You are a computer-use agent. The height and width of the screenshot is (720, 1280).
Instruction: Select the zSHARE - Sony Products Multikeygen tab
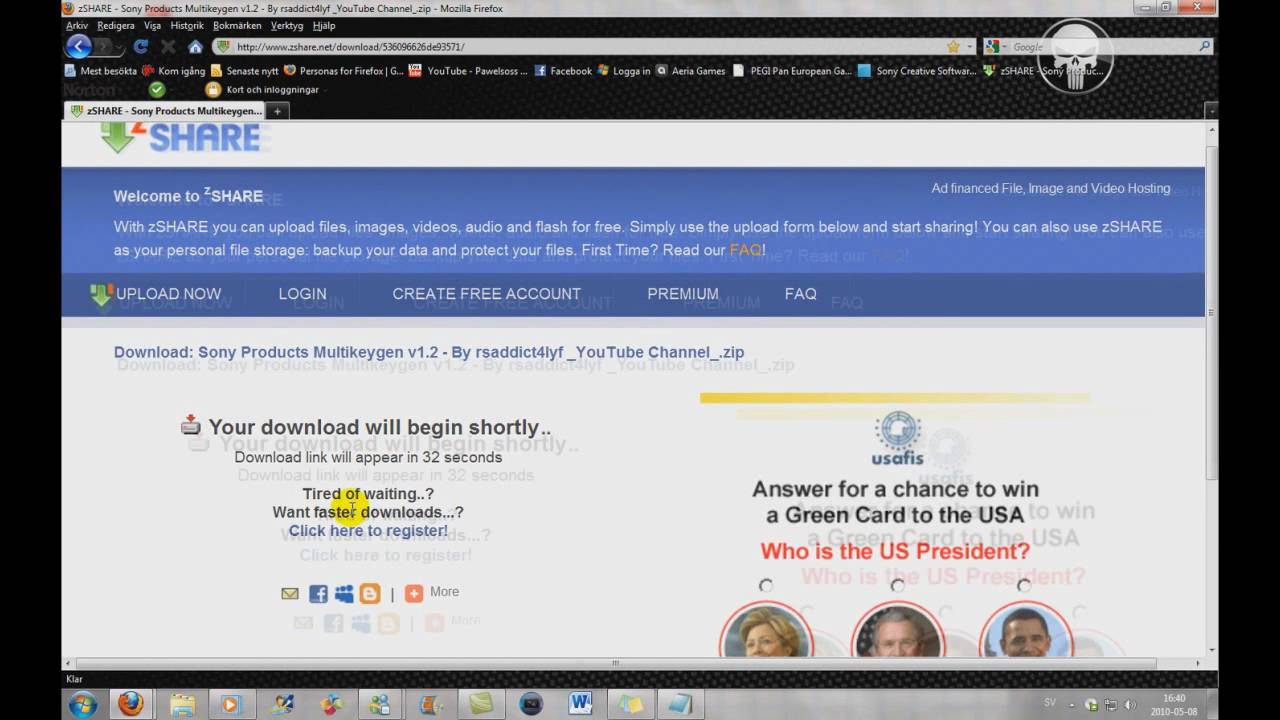(x=163, y=111)
